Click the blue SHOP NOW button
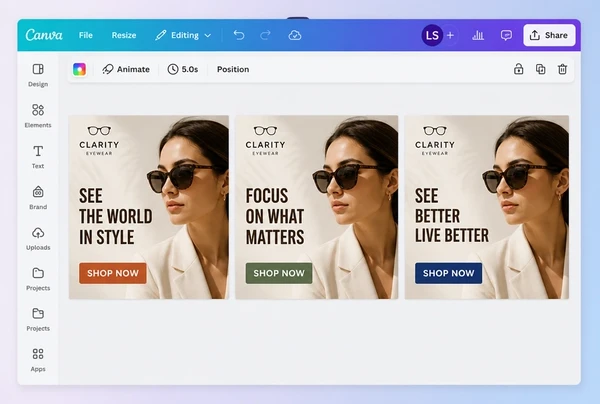Viewport: 600px width, 404px height. click(x=448, y=273)
